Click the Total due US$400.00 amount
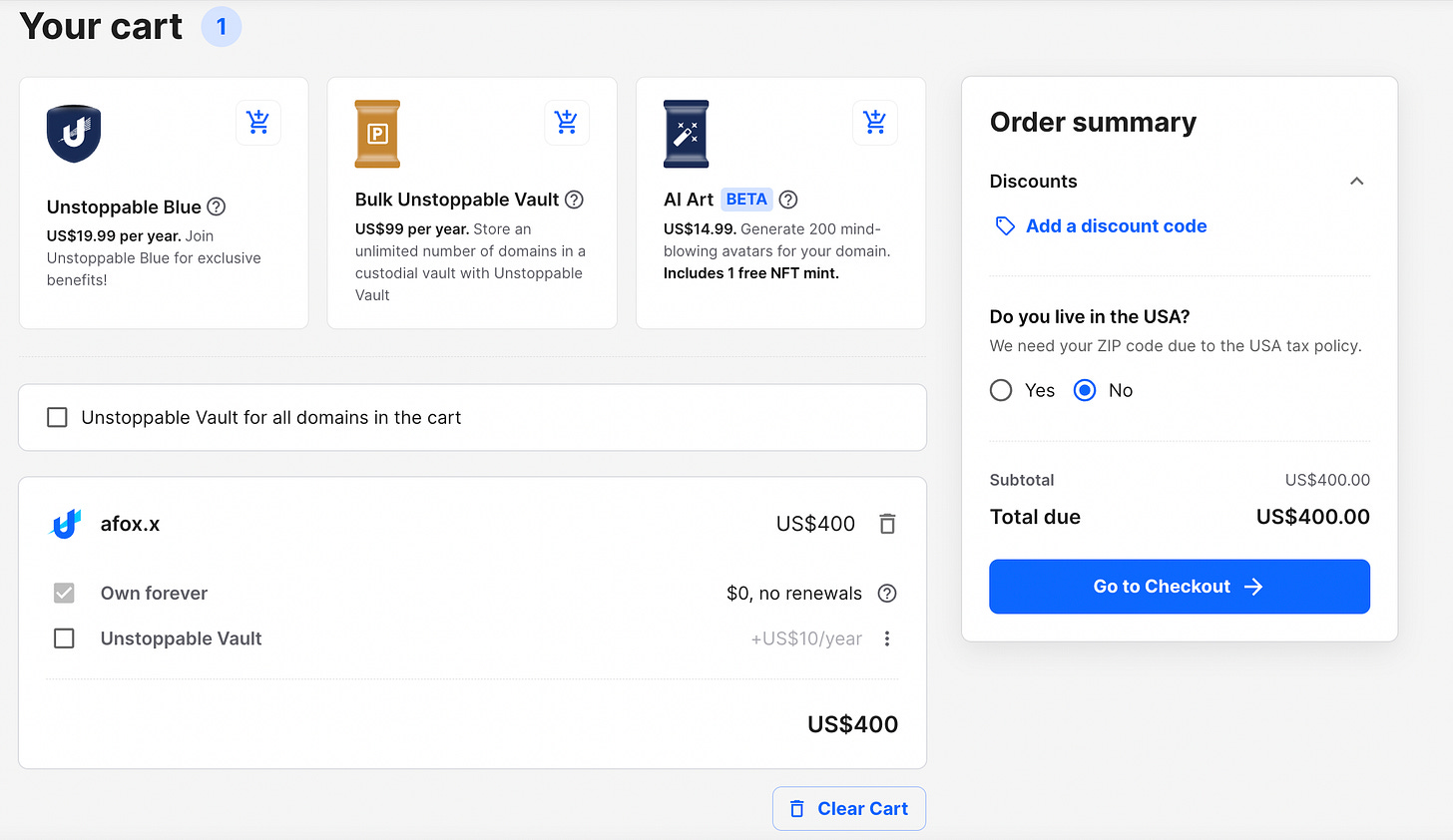The image size is (1453, 840). pos(1312,517)
